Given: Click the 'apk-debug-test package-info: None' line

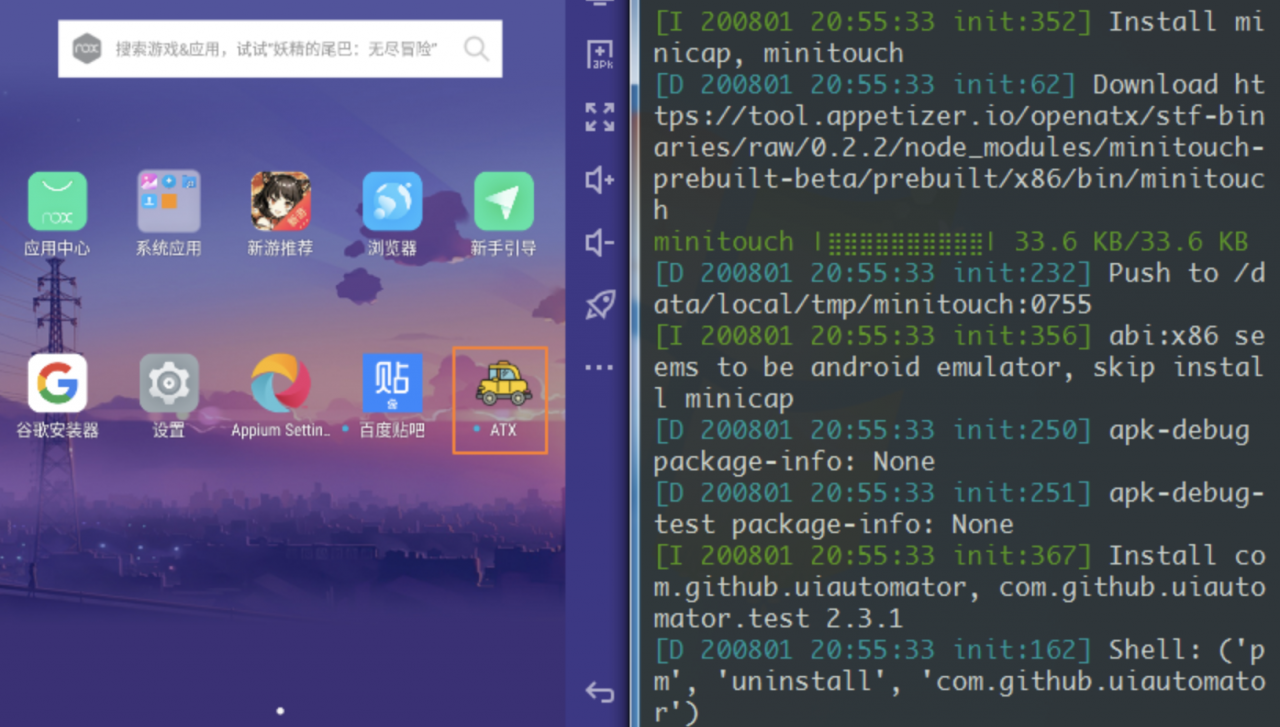Looking at the screenshot, I should [x=959, y=508].
